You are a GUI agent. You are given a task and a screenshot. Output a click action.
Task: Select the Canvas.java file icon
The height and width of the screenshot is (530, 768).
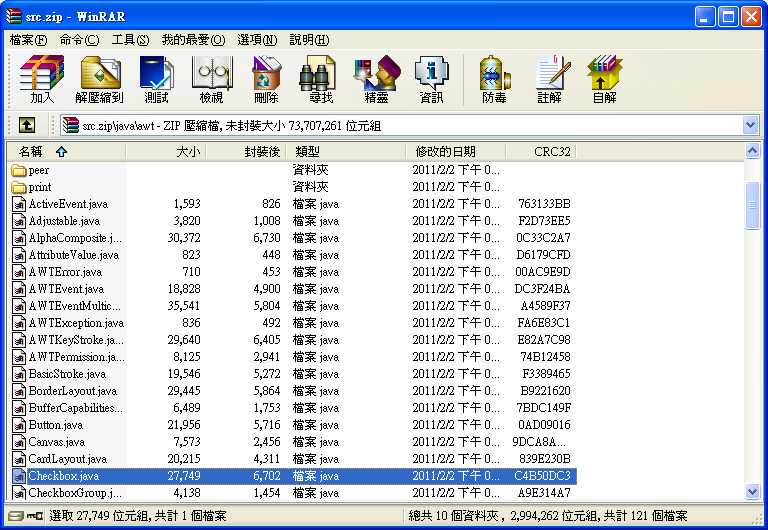[19, 442]
